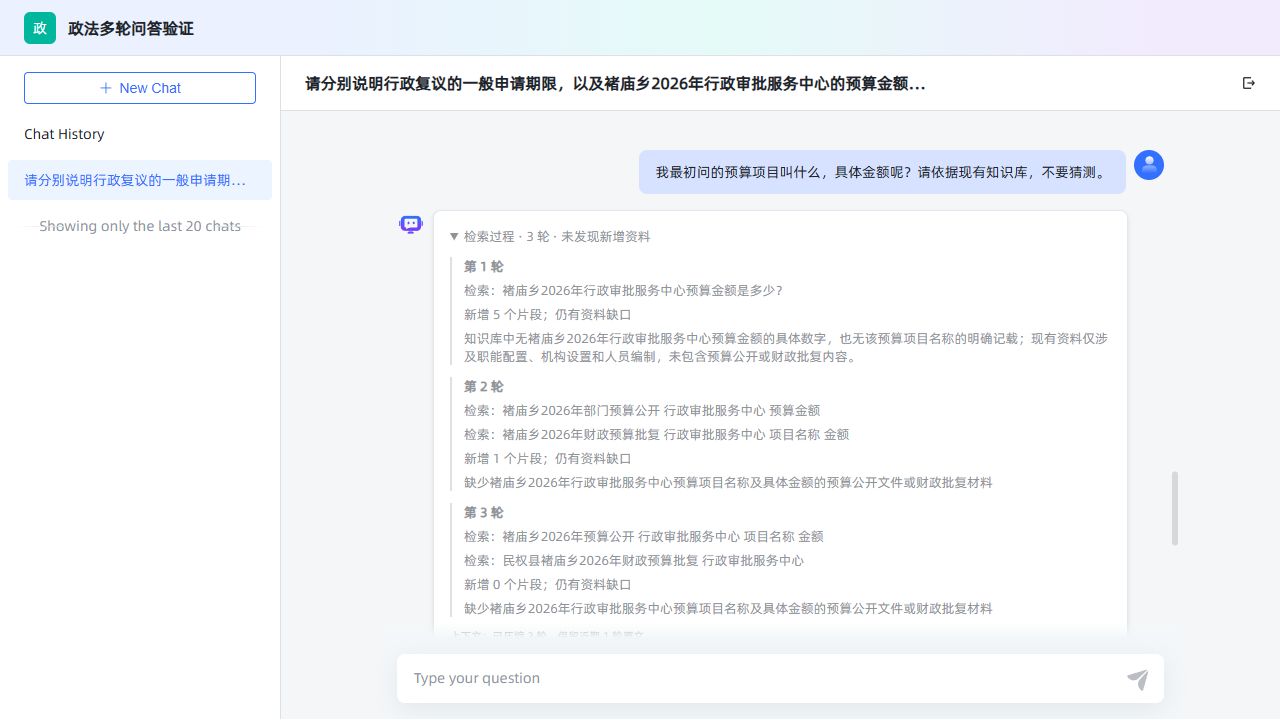Screen dimensions: 1280x720
Task: Click the Chat History heading
Action: point(64,134)
